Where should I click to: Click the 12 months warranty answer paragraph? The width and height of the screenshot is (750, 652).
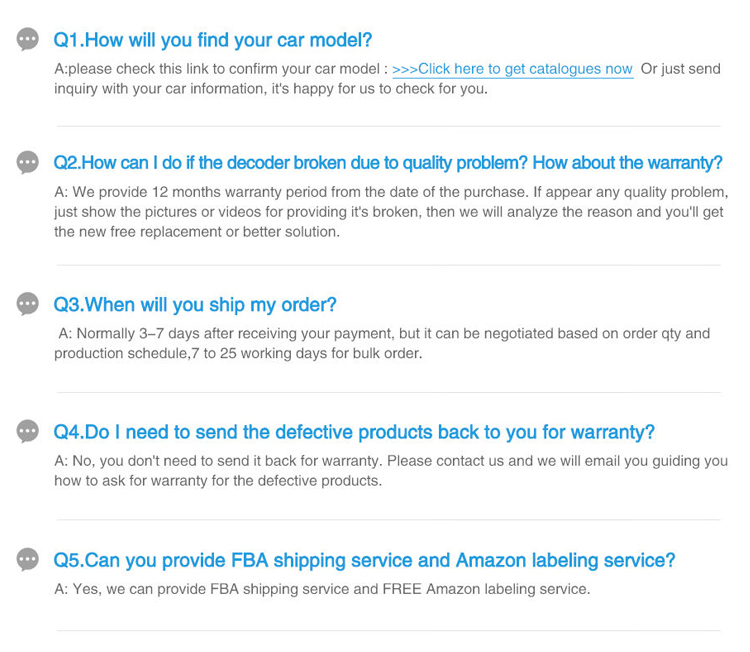(390, 211)
